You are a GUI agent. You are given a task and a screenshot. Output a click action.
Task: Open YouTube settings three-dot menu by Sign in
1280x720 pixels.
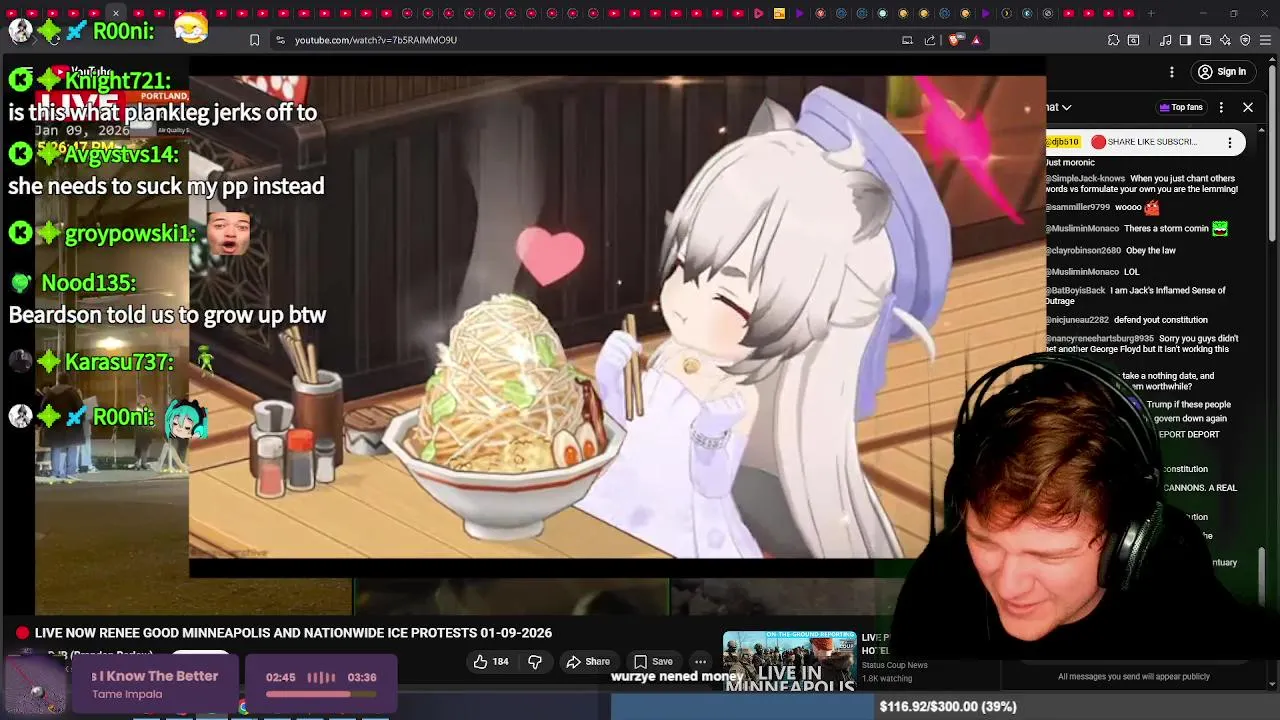point(1172,72)
